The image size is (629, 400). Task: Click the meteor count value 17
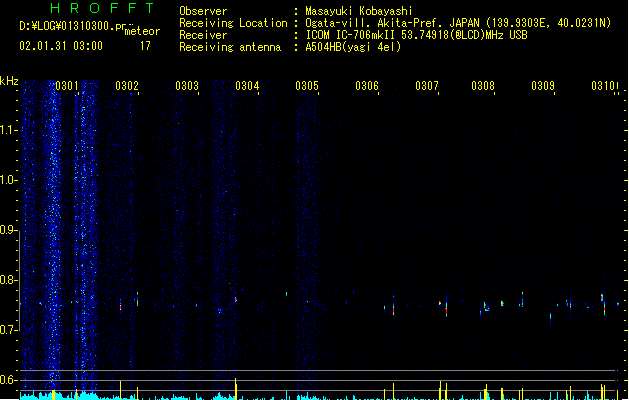(145, 46)
